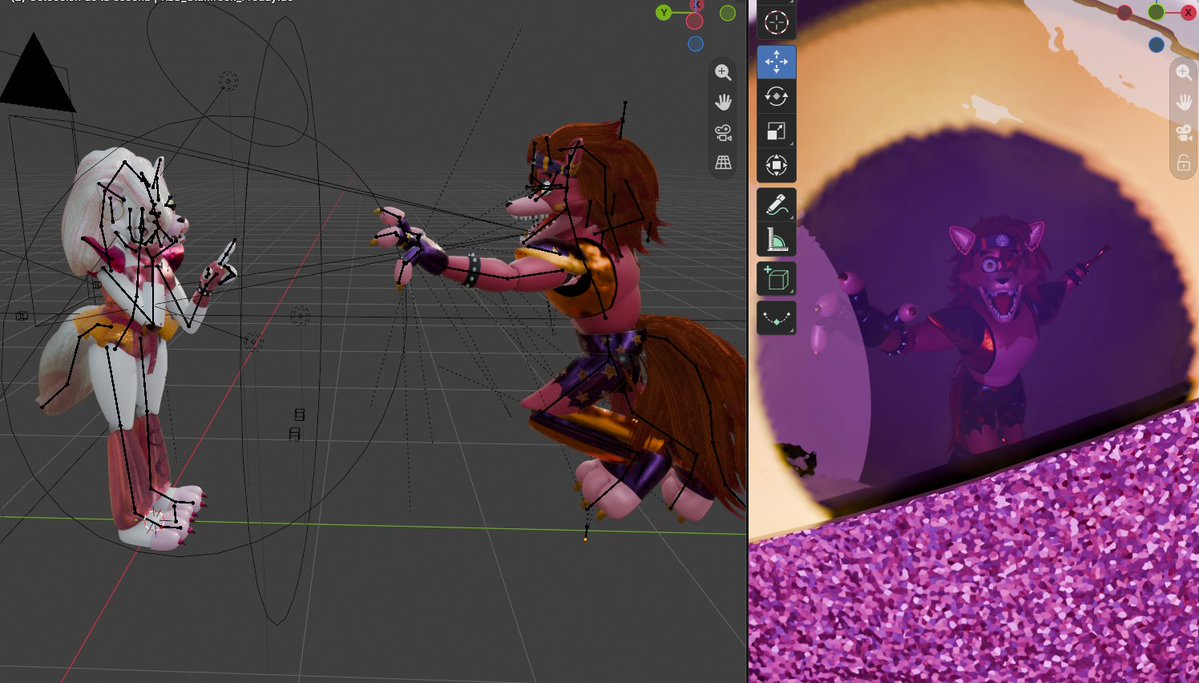
Task: Click zoom magnifier in left viewport
Action: 723,73
